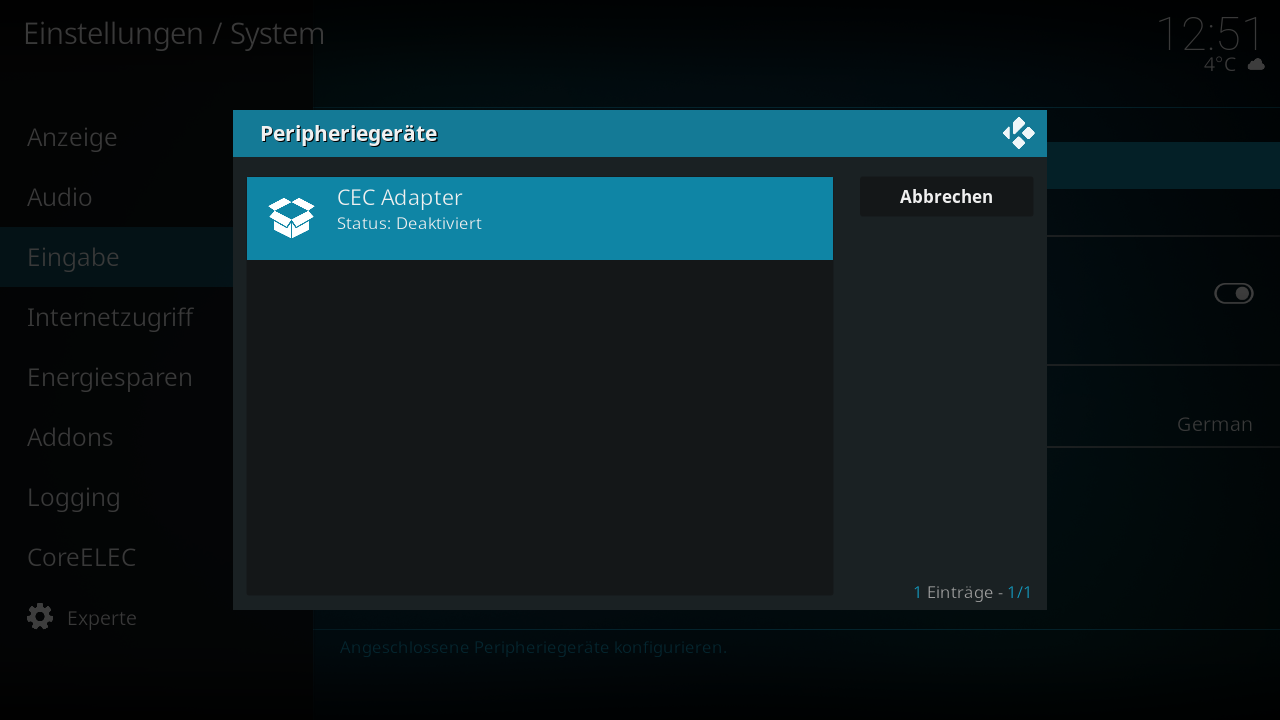Click the cloud weather icon
The height and width of the screenshot is (720, 1280).
(1256, 65)
